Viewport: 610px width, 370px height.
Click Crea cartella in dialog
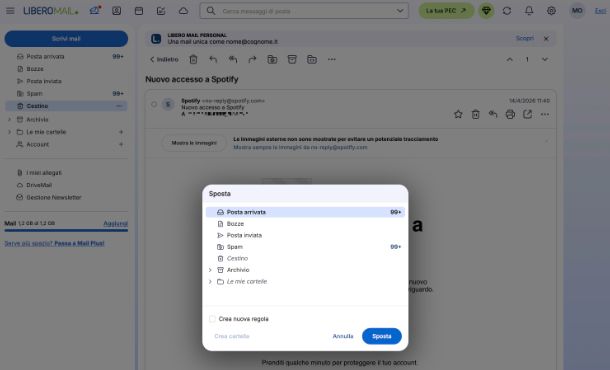pyautogui.click(x=232, y=336)
